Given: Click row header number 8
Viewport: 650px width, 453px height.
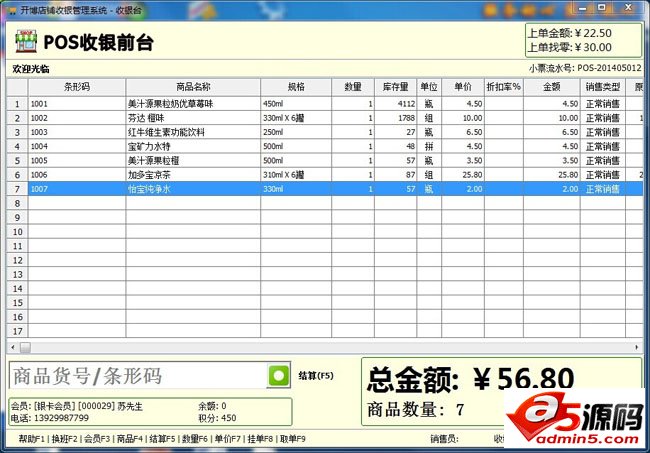Looking at the screenshot, I should pos(17,203).
